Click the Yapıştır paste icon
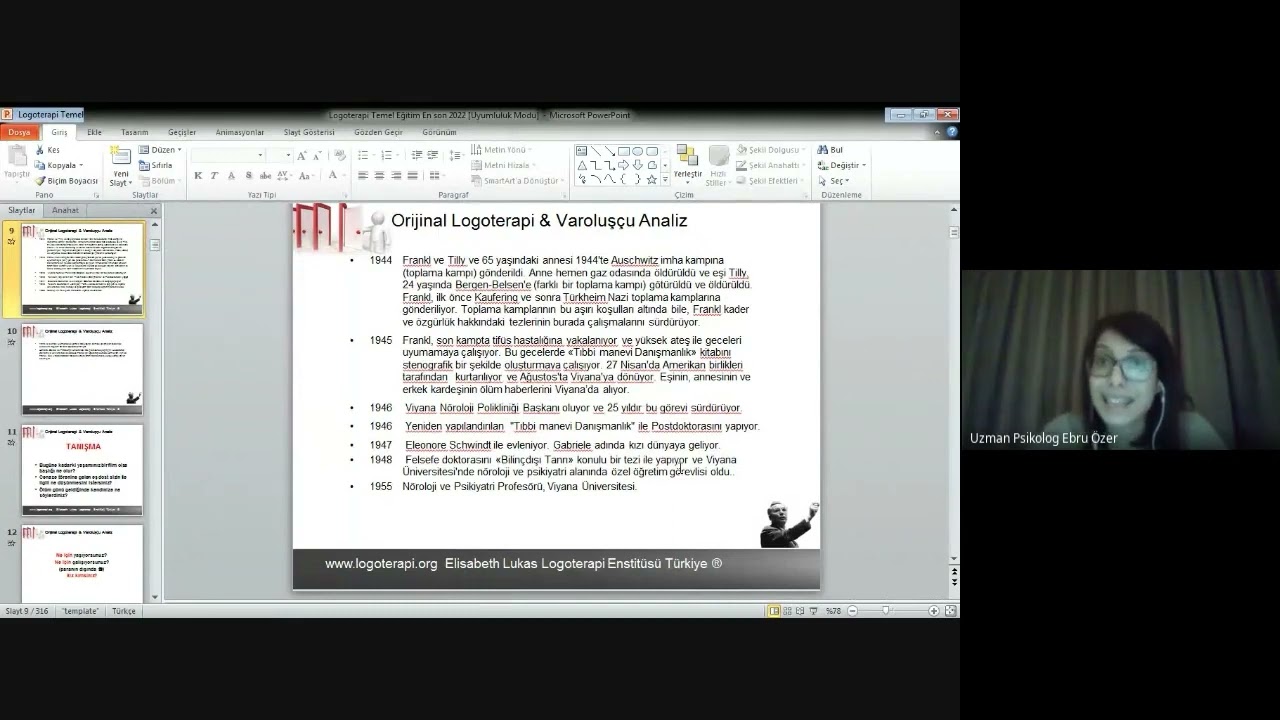Screen dimensions: 1280x720 click(16, 157)
